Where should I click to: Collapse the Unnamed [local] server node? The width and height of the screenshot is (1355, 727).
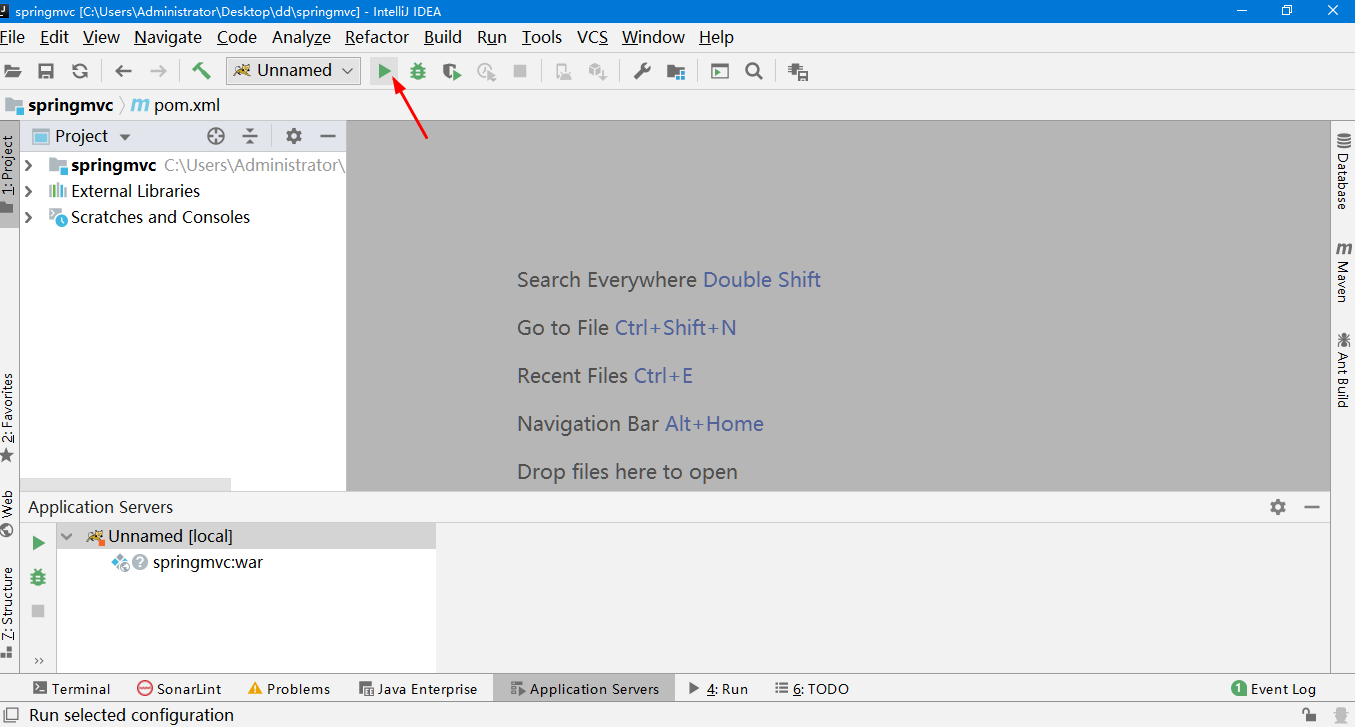67,536
